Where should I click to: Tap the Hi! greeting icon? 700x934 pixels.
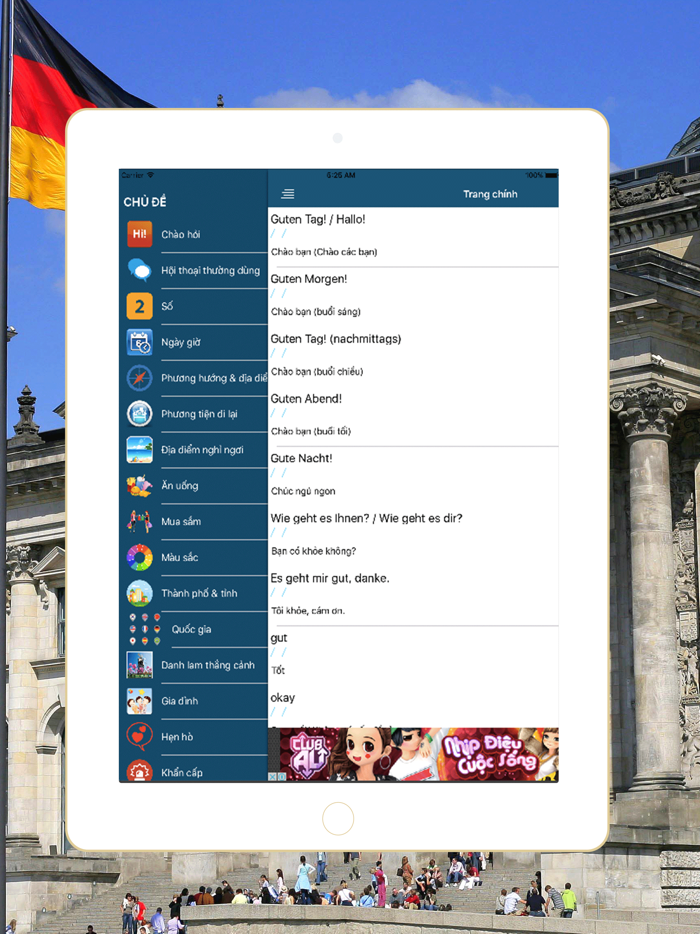[139, 234]
